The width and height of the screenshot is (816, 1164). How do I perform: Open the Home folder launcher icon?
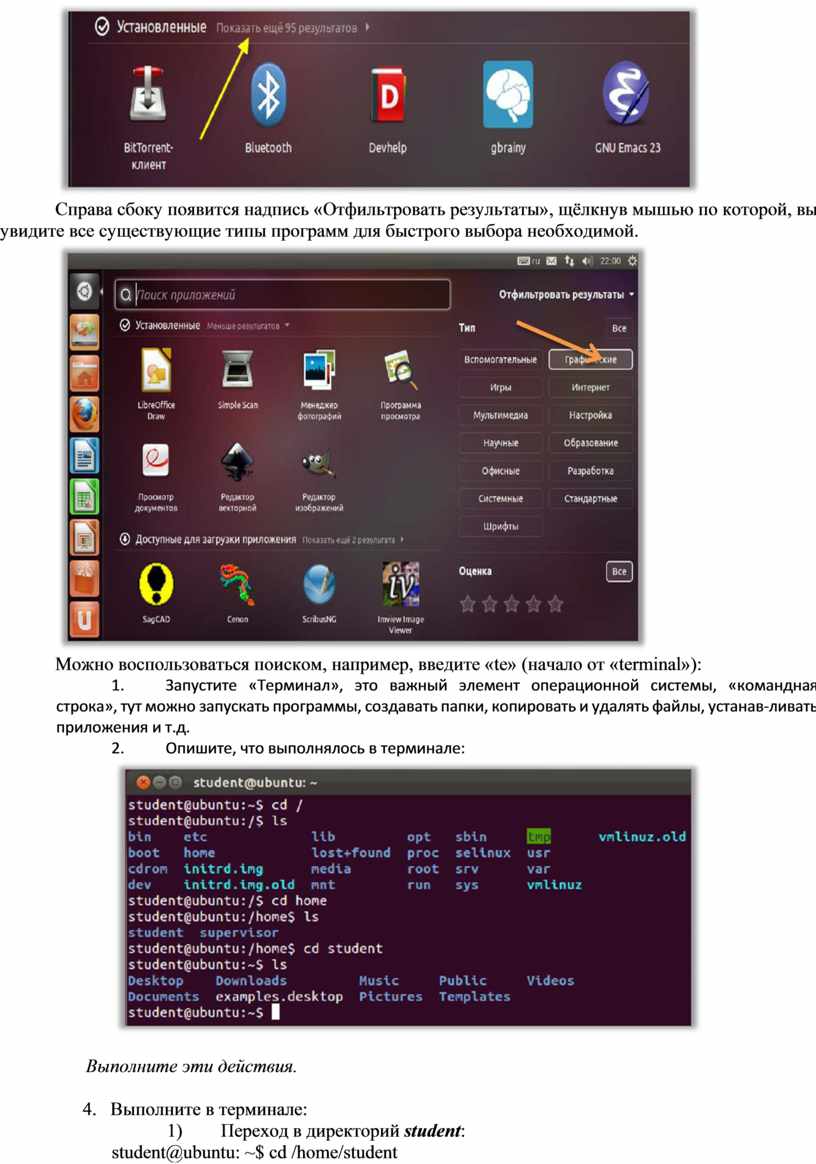(x=85, y=373)
